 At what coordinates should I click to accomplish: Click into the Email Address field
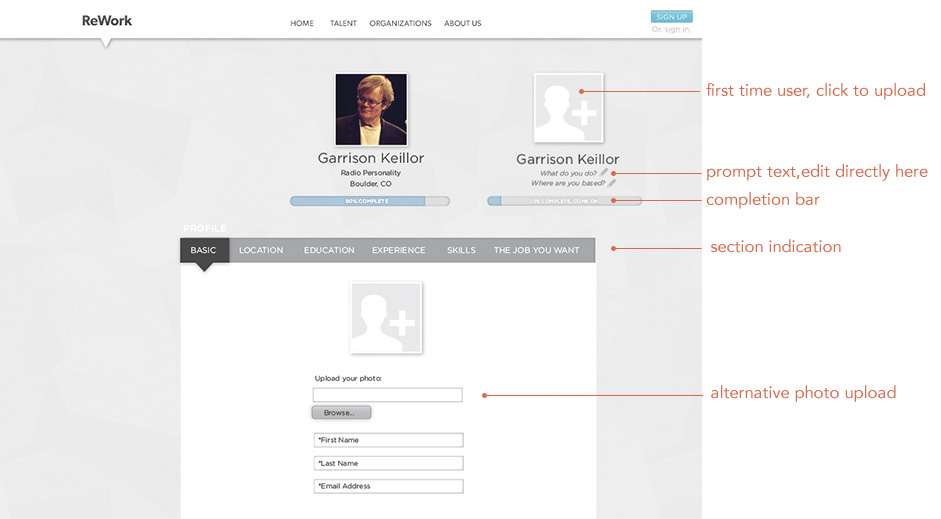(x=388, y=486)
